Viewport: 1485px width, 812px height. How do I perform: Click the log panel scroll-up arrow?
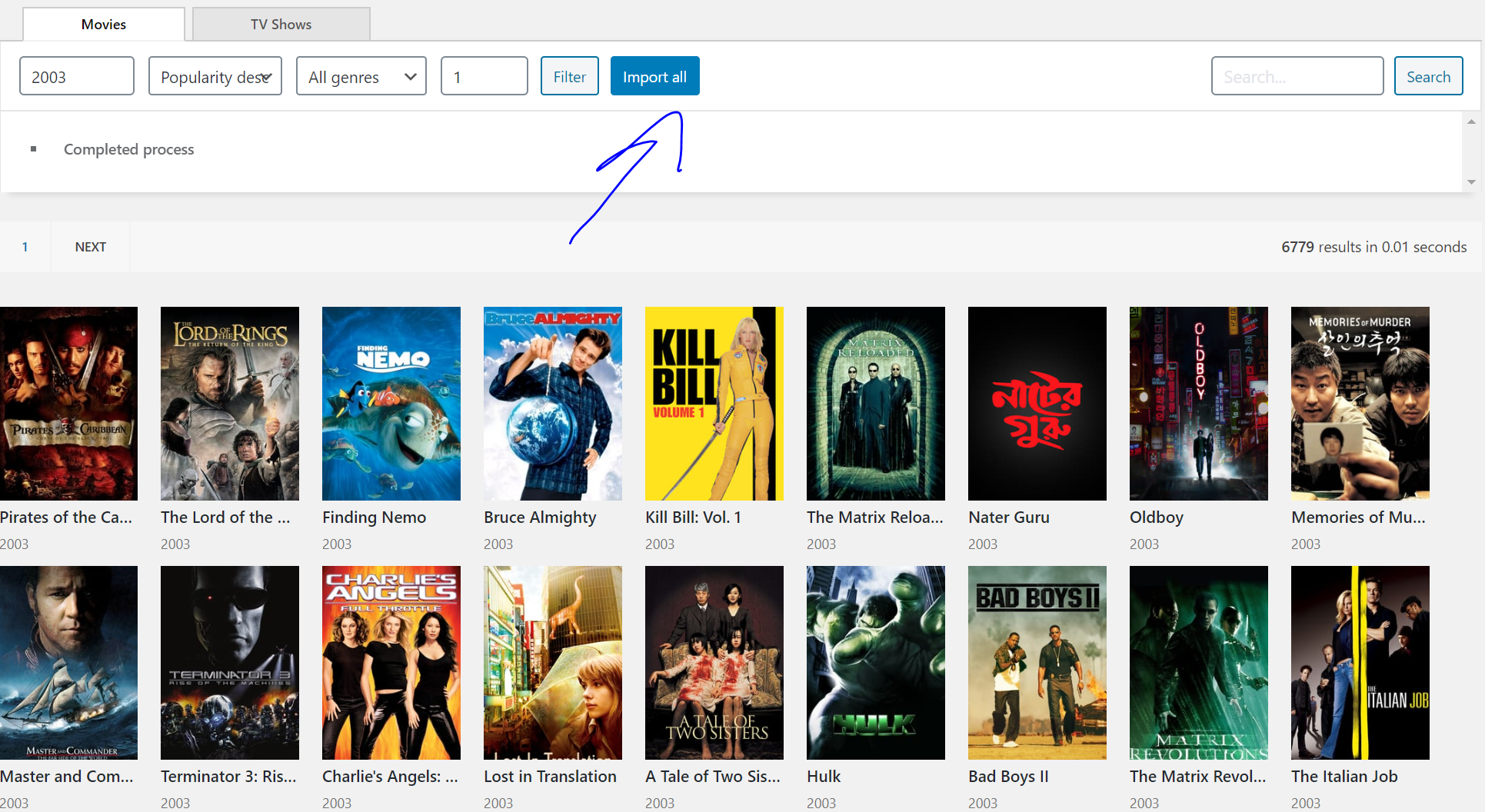pyautogui.click(x=1471, y=121)
